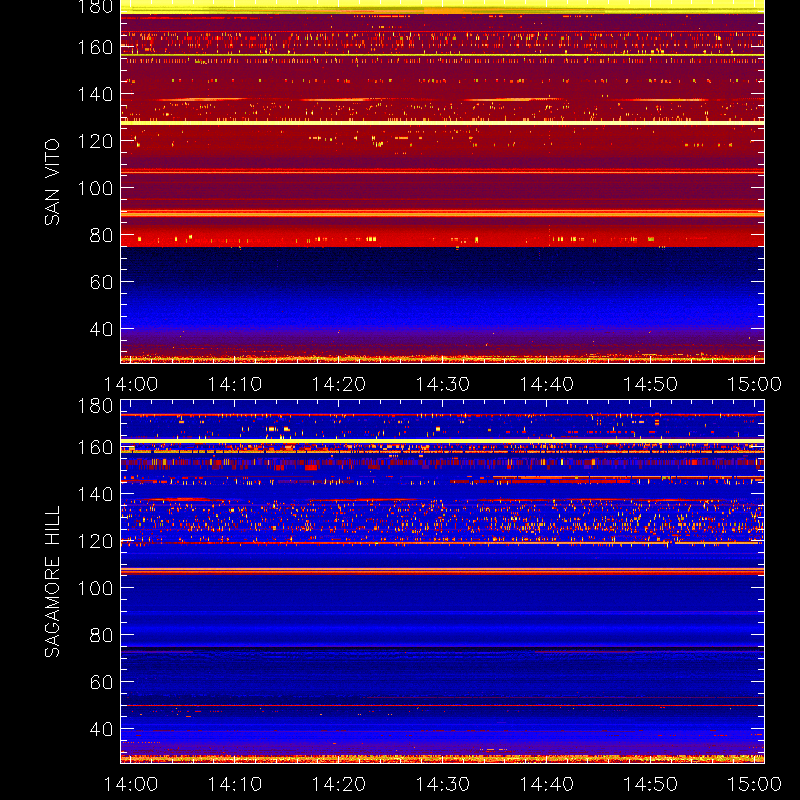Click 14:10 time label under San Vito plot
The height and width of the screenshot is (800, 800).
[x=235, y=384]
